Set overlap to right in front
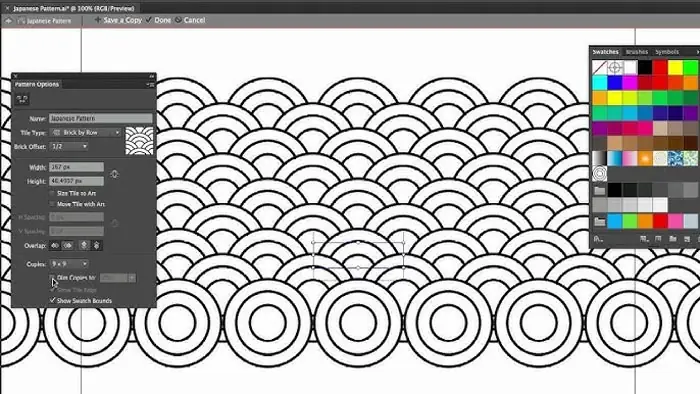 coord(68,245)
